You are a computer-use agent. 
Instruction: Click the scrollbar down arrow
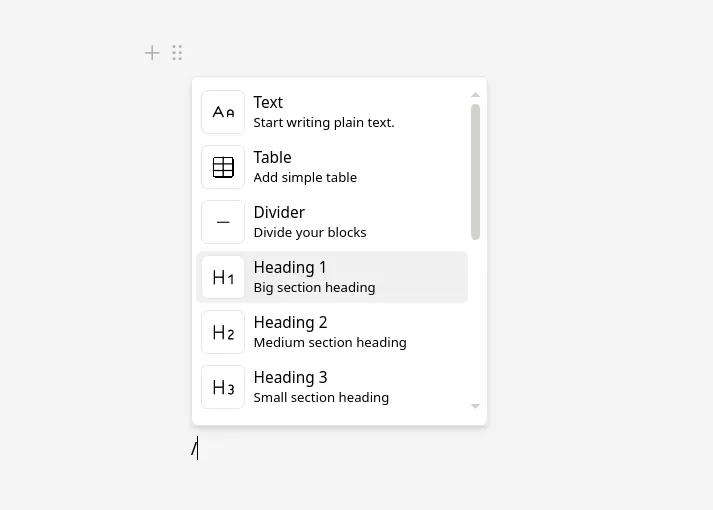(475, 406)
